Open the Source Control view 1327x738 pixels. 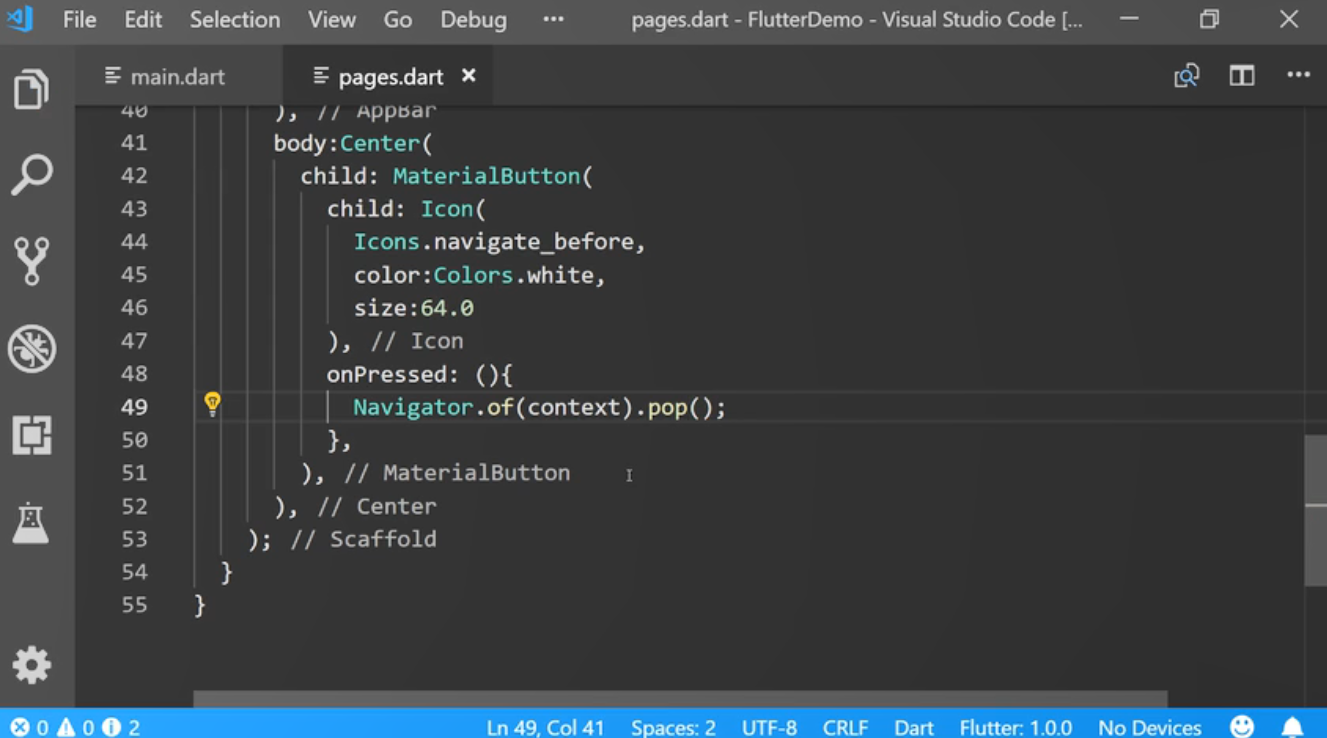point(31,261)
